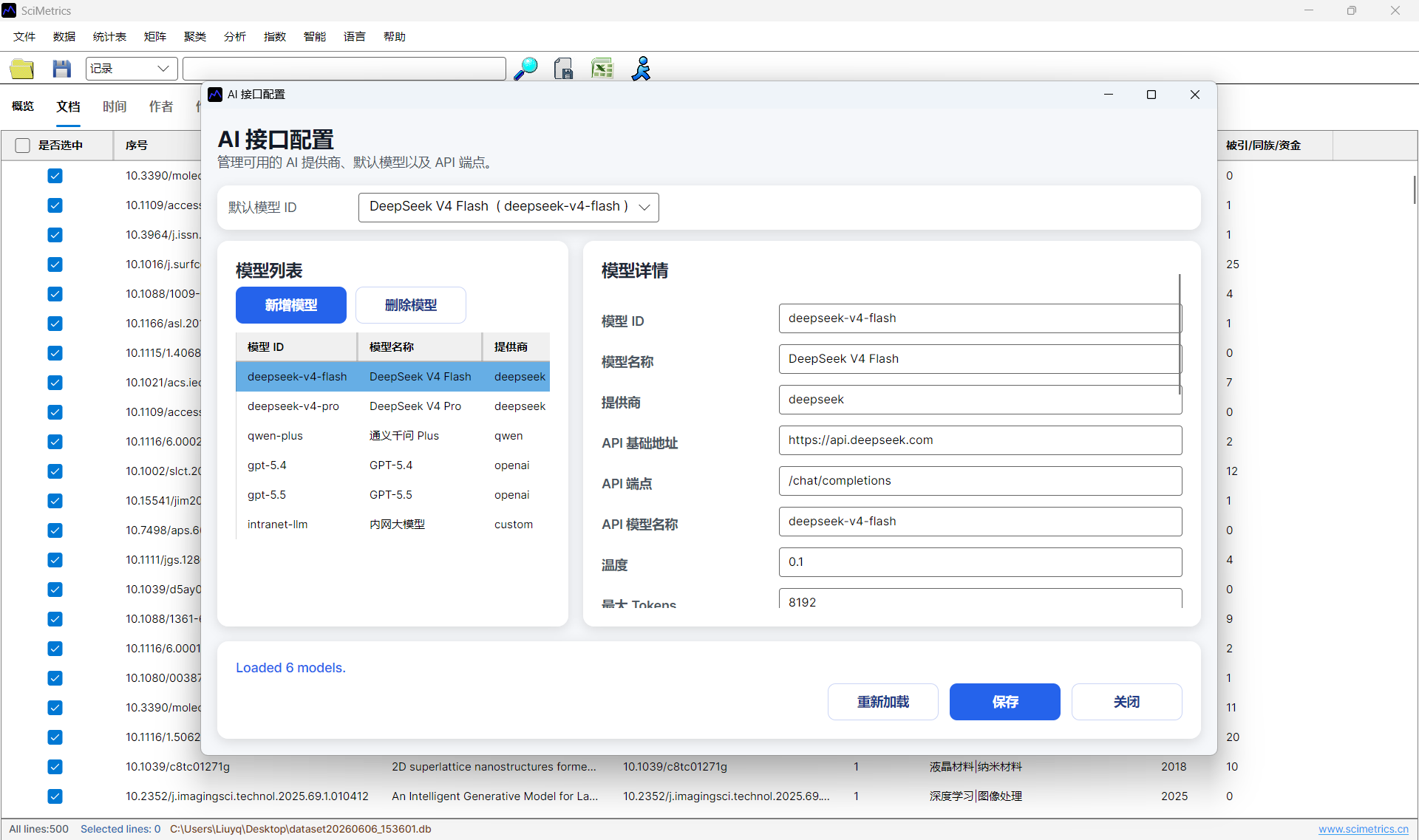Image resolution: width=1419 pixels, height=840 pixels.
Task: Switch to the 时间 tab
Action: (115, 106)
